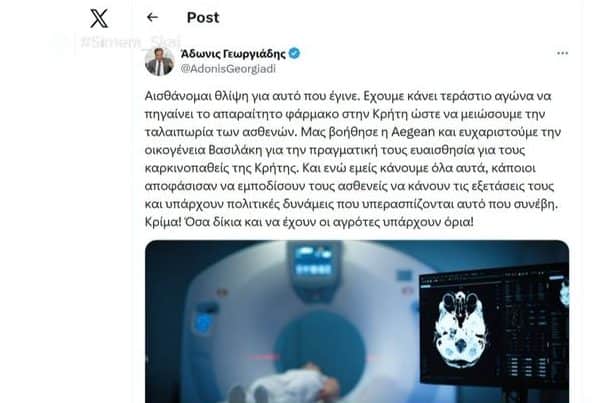Click the X logo
The width and height of the screenshot is (592, 403).
pyautogui.click(x=99, y=18)
